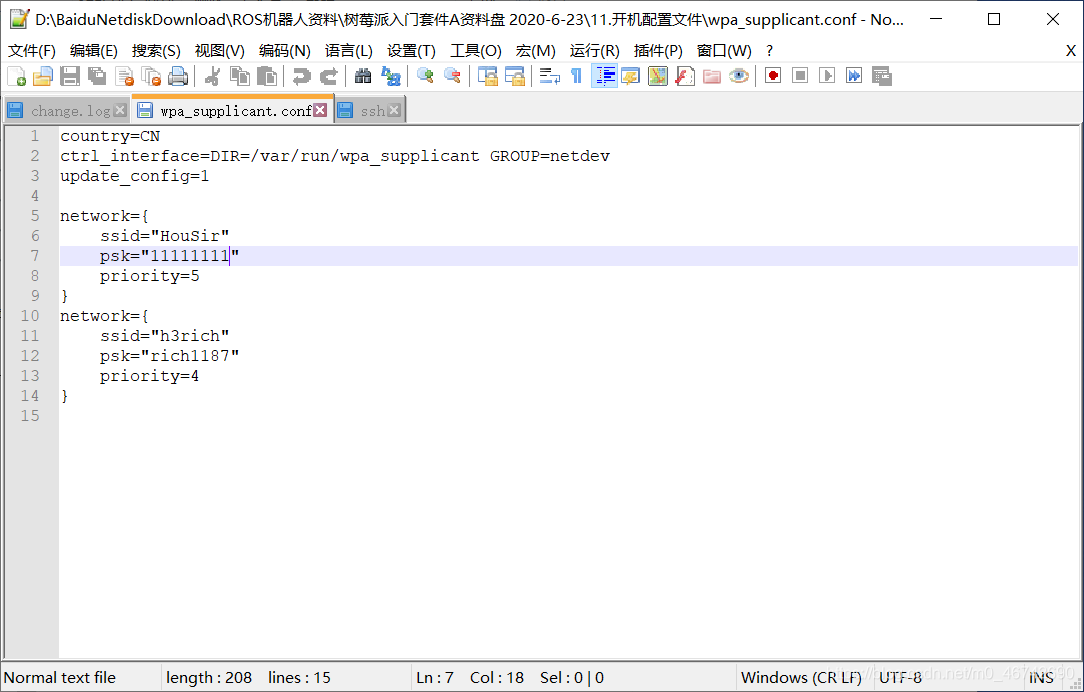Image resolution: width=1084 pixels, height=692 pixels.
Task: Click Windows (CR LF) in status bar
Action: coord(801,677)
